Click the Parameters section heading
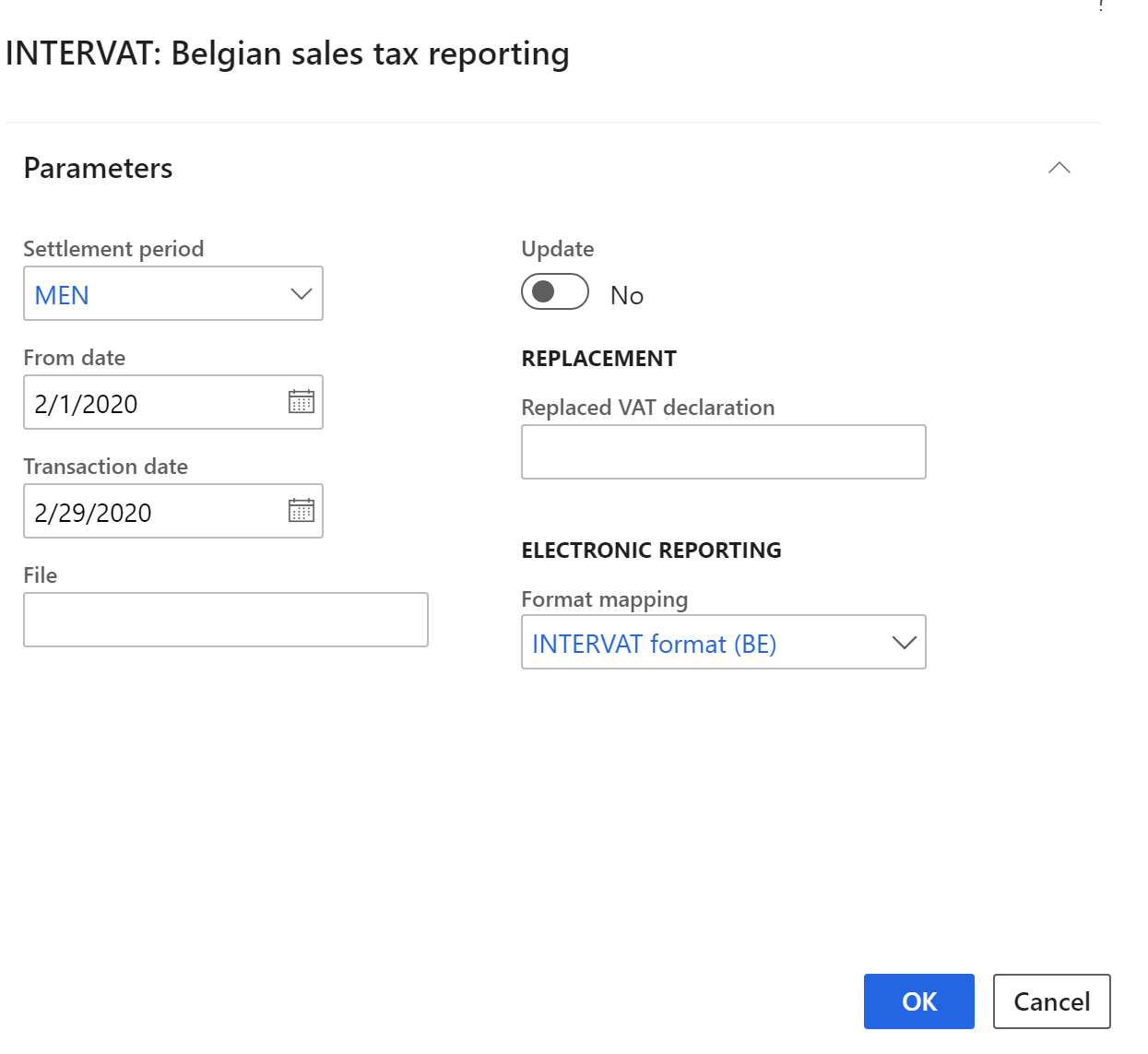 pyautogui.click(x=98, y=168)
